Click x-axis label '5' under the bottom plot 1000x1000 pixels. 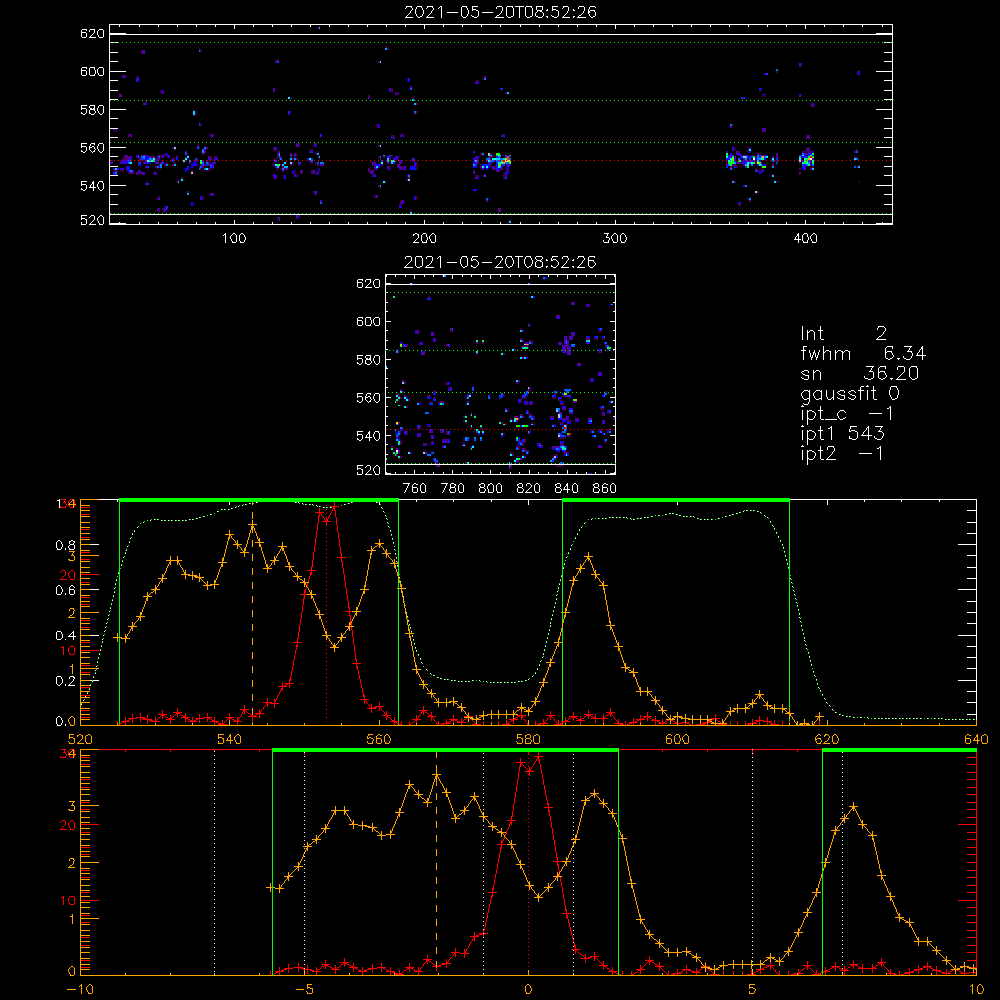click(753, 989)
